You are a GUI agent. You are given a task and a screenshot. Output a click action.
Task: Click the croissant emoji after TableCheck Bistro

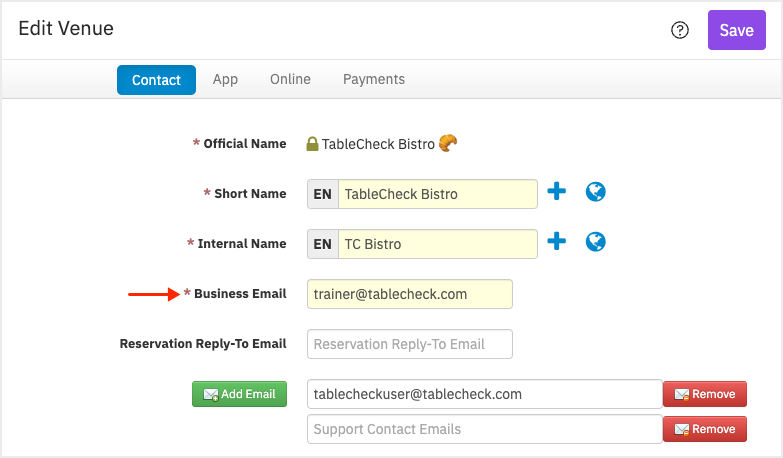(x=448, y=143)
